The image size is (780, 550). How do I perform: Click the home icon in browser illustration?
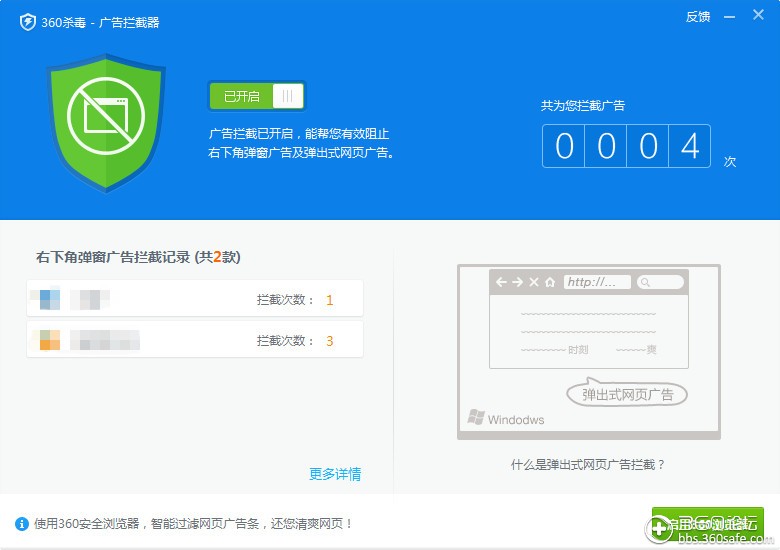point(550,283)
